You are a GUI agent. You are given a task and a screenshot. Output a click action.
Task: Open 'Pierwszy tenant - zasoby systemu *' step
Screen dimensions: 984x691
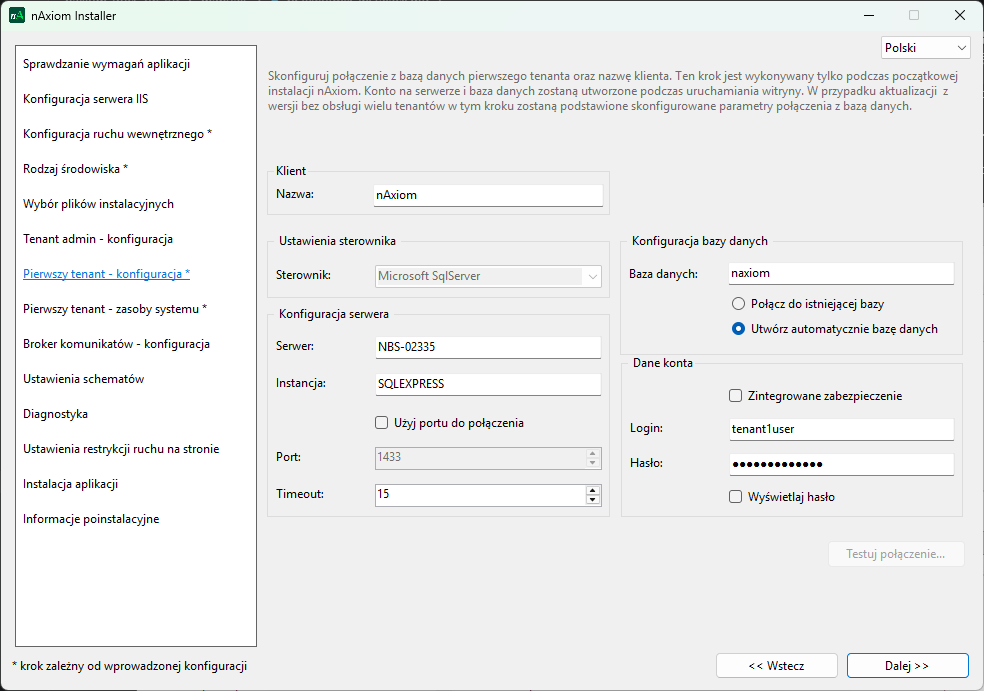tap(115, 309)
